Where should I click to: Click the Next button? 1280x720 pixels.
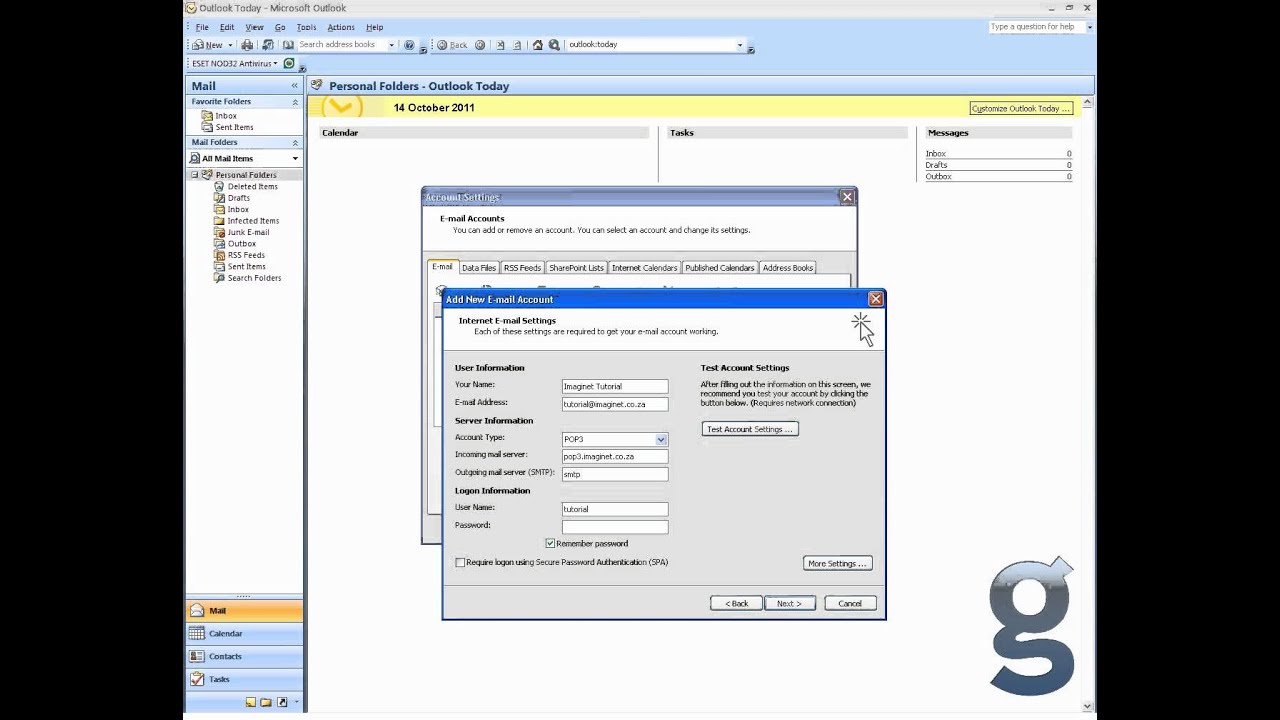pyautogui.click(x=789, y=603)
